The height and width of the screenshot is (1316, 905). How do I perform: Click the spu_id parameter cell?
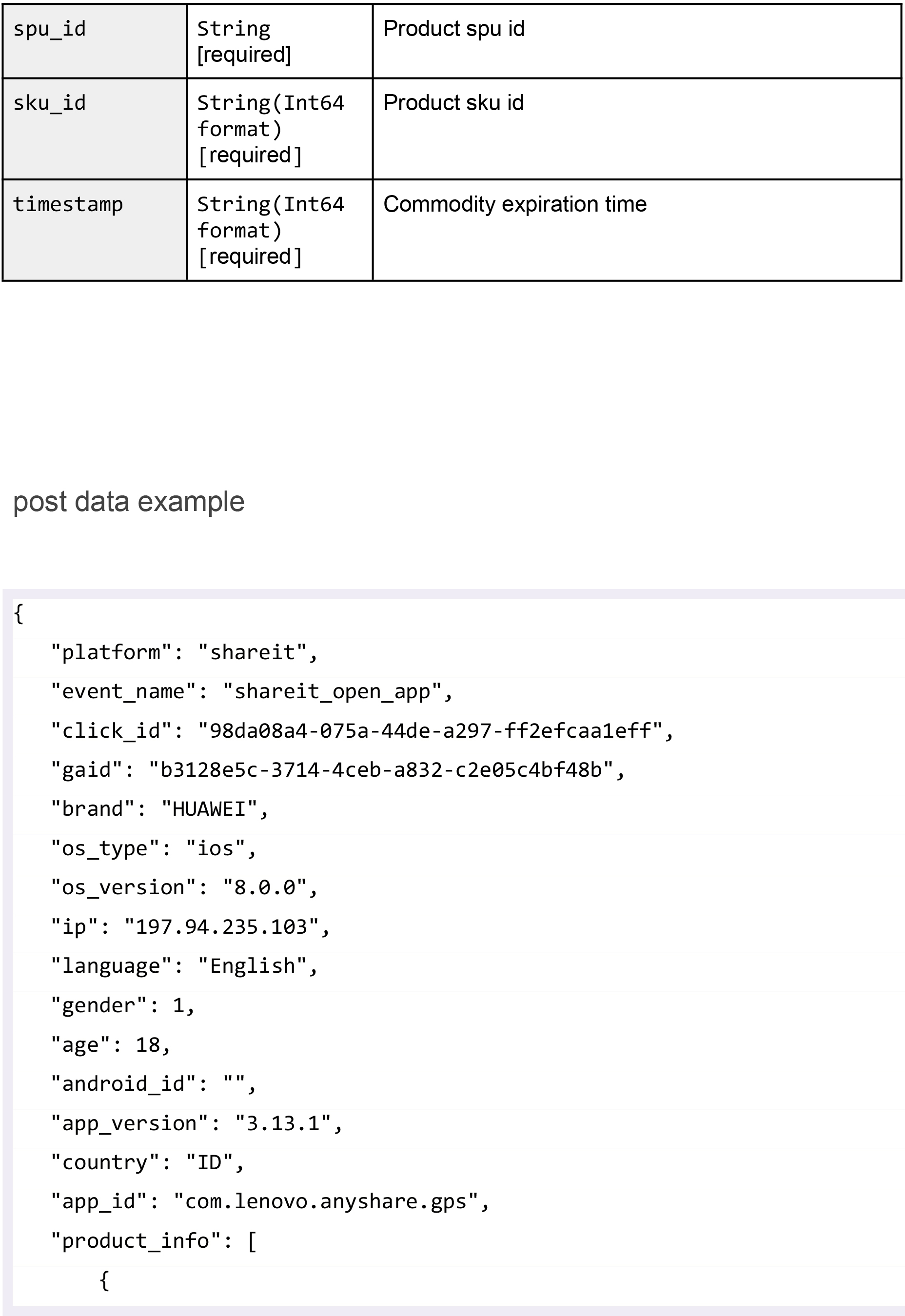(95, 41)
